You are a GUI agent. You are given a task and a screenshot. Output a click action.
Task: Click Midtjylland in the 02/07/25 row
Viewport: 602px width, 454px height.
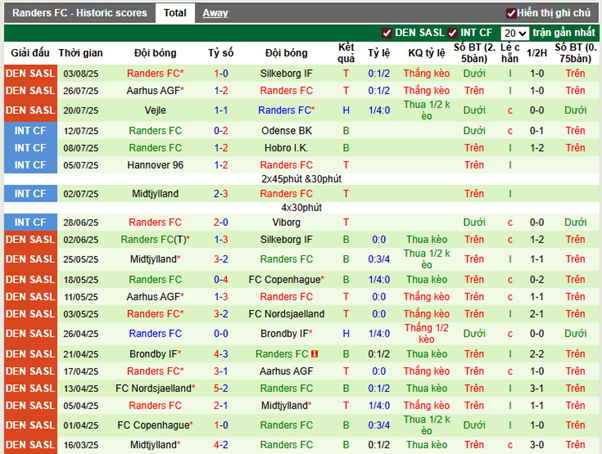pyautogui.click(x=155, y=194)
